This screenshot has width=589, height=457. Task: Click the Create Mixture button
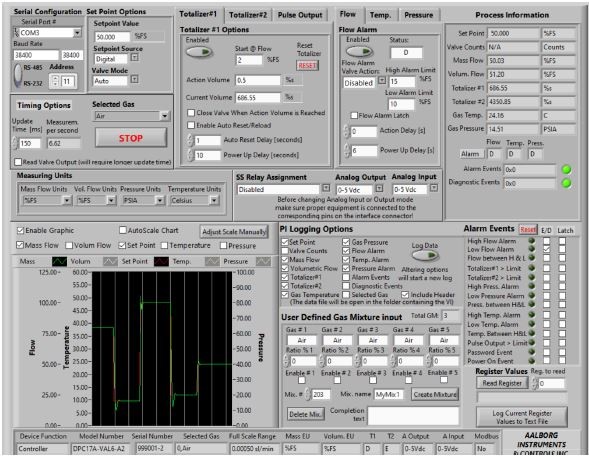[x=435, y=394]
